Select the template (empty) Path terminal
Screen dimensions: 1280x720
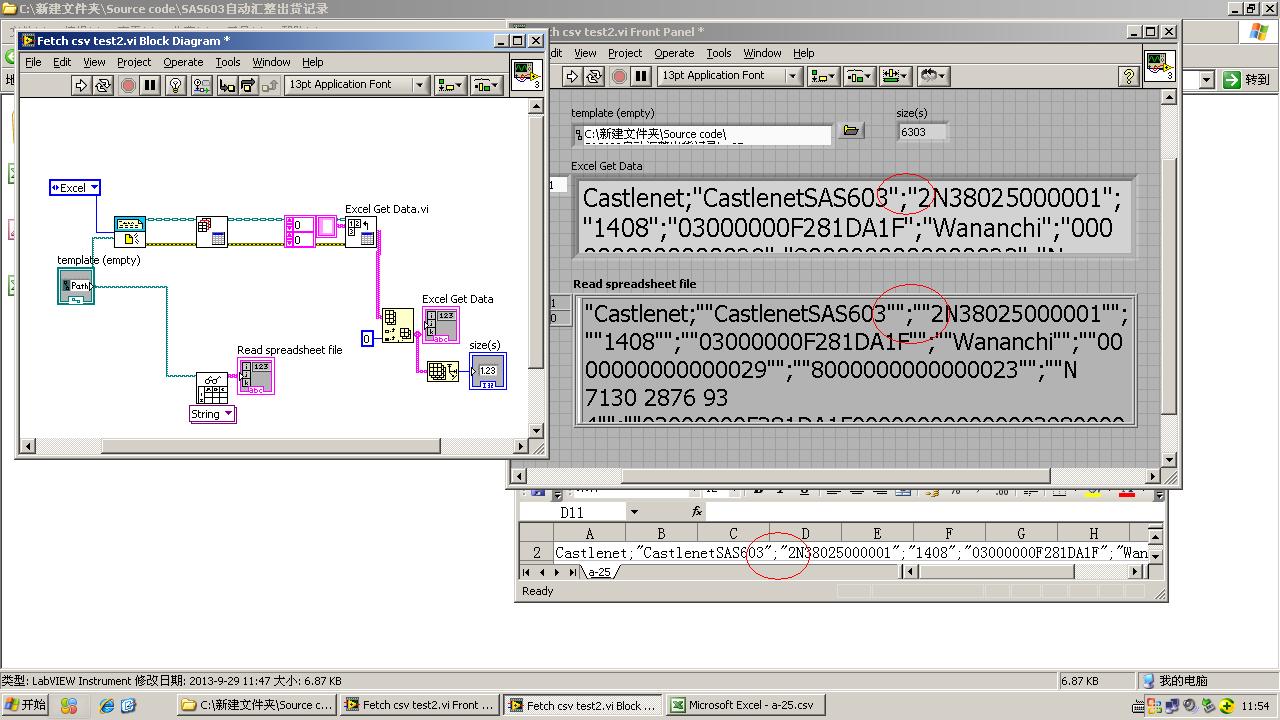click(76, 286)
